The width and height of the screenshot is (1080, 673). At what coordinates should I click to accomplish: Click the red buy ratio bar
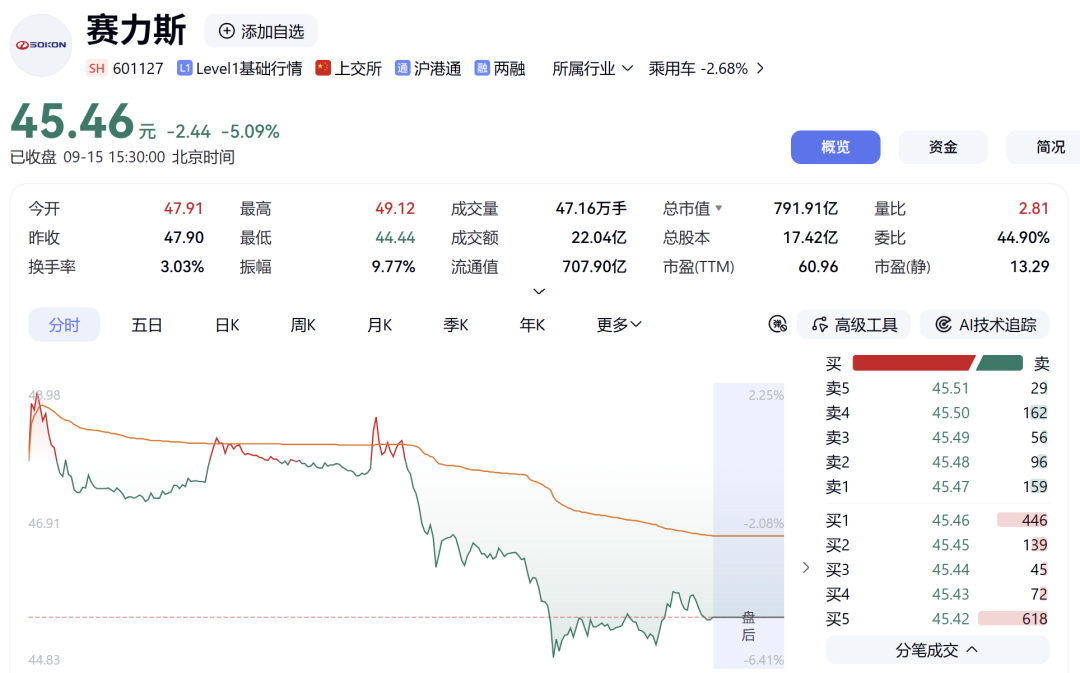pos(913,363)
